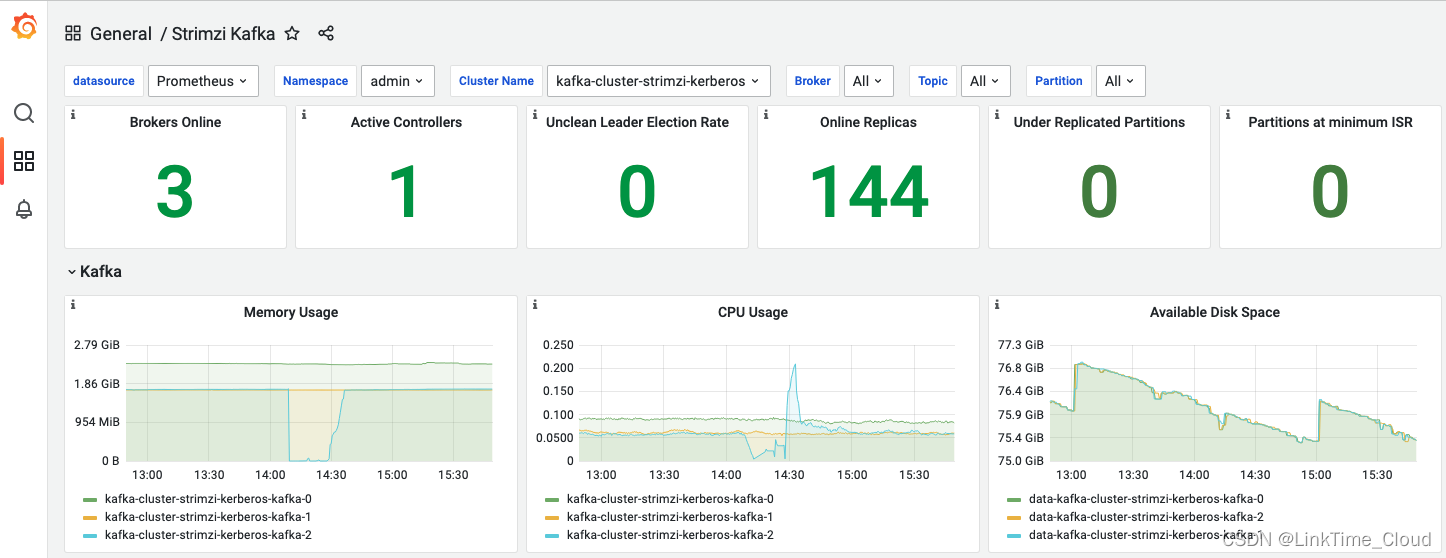
Task: Click blue swatch for kafka-2 in Memory legend
Action: coord(90,536)
